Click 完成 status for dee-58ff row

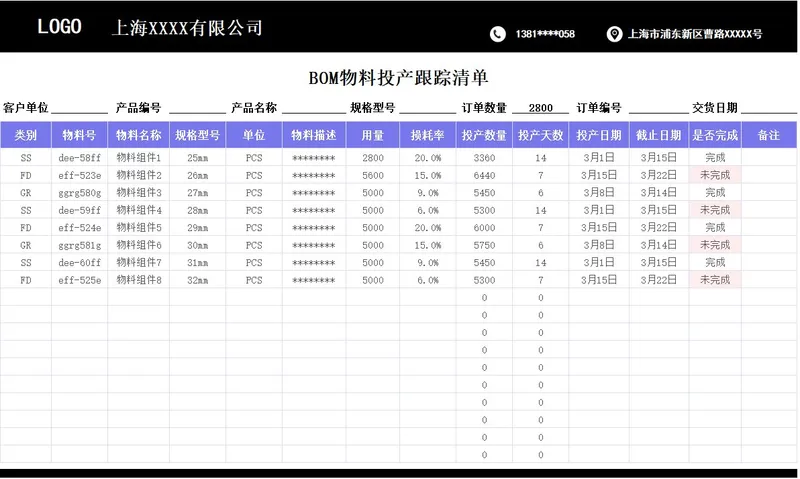pyautogui.click(x=715, y=157)
